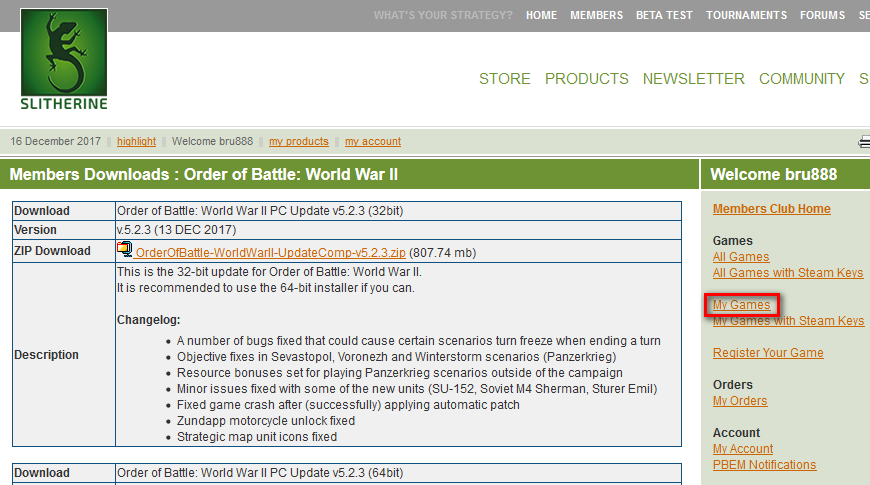The image size is (870, 485).
Task: Click the Slitherine lizard logo
Action: pyautogui.click(x=64, y=59)
